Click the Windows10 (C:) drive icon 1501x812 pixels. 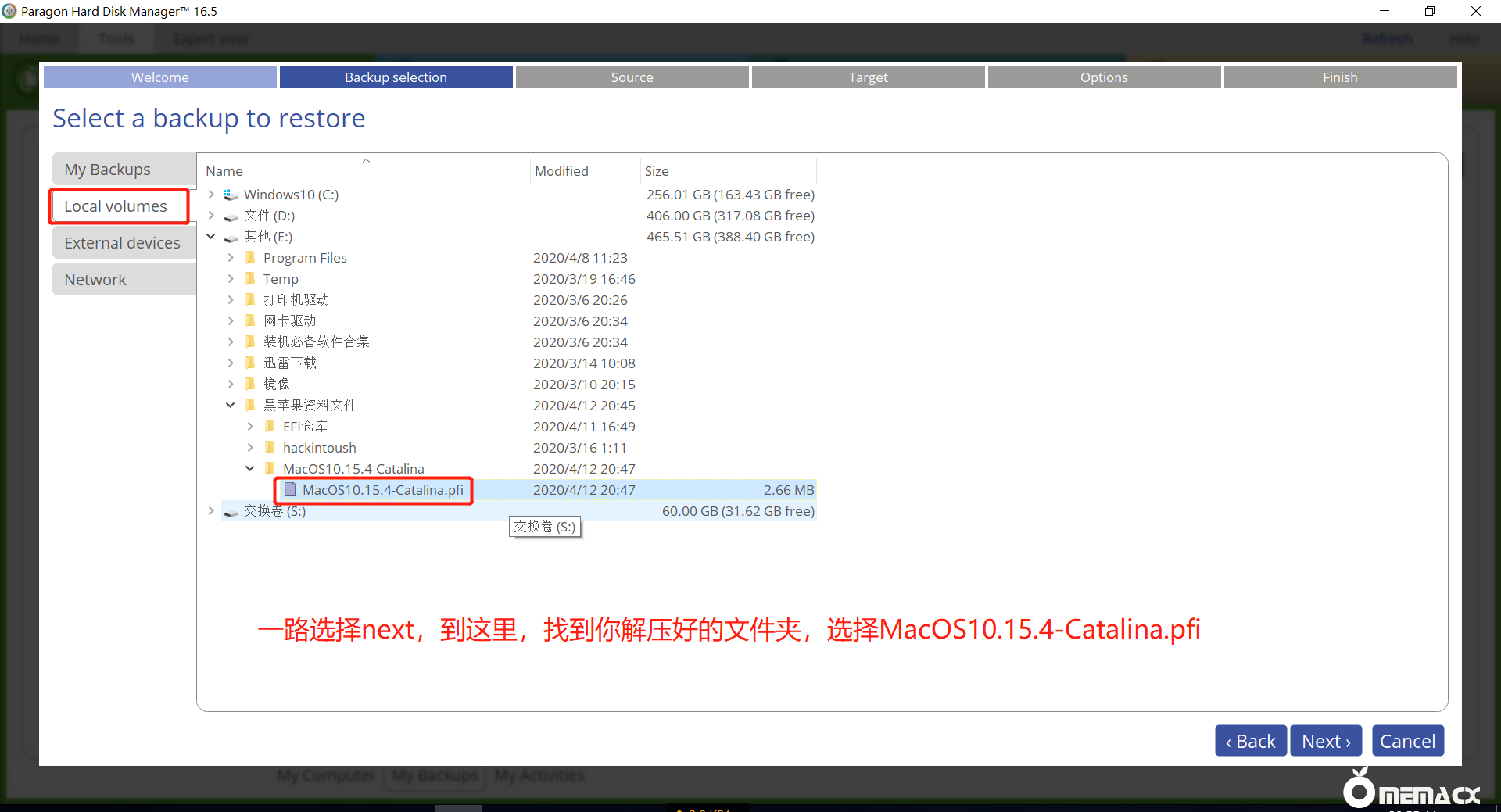point(231,195)
